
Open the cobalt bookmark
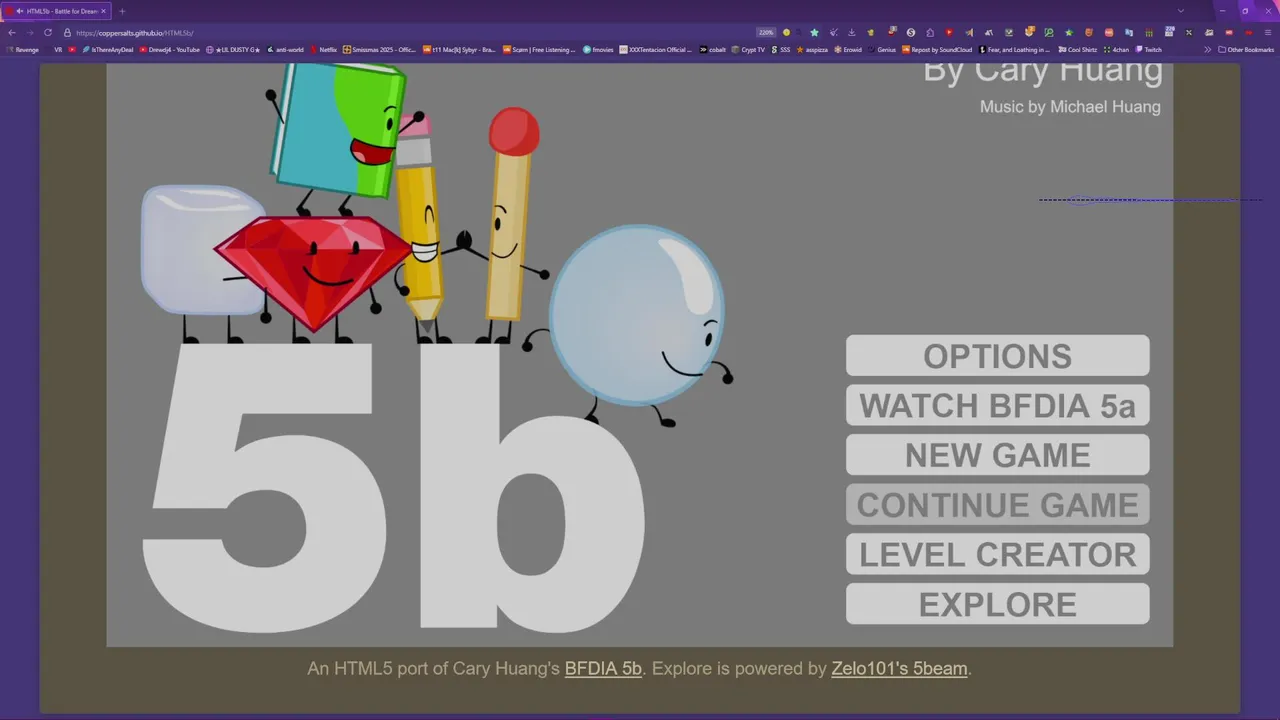tap(713, 49)
